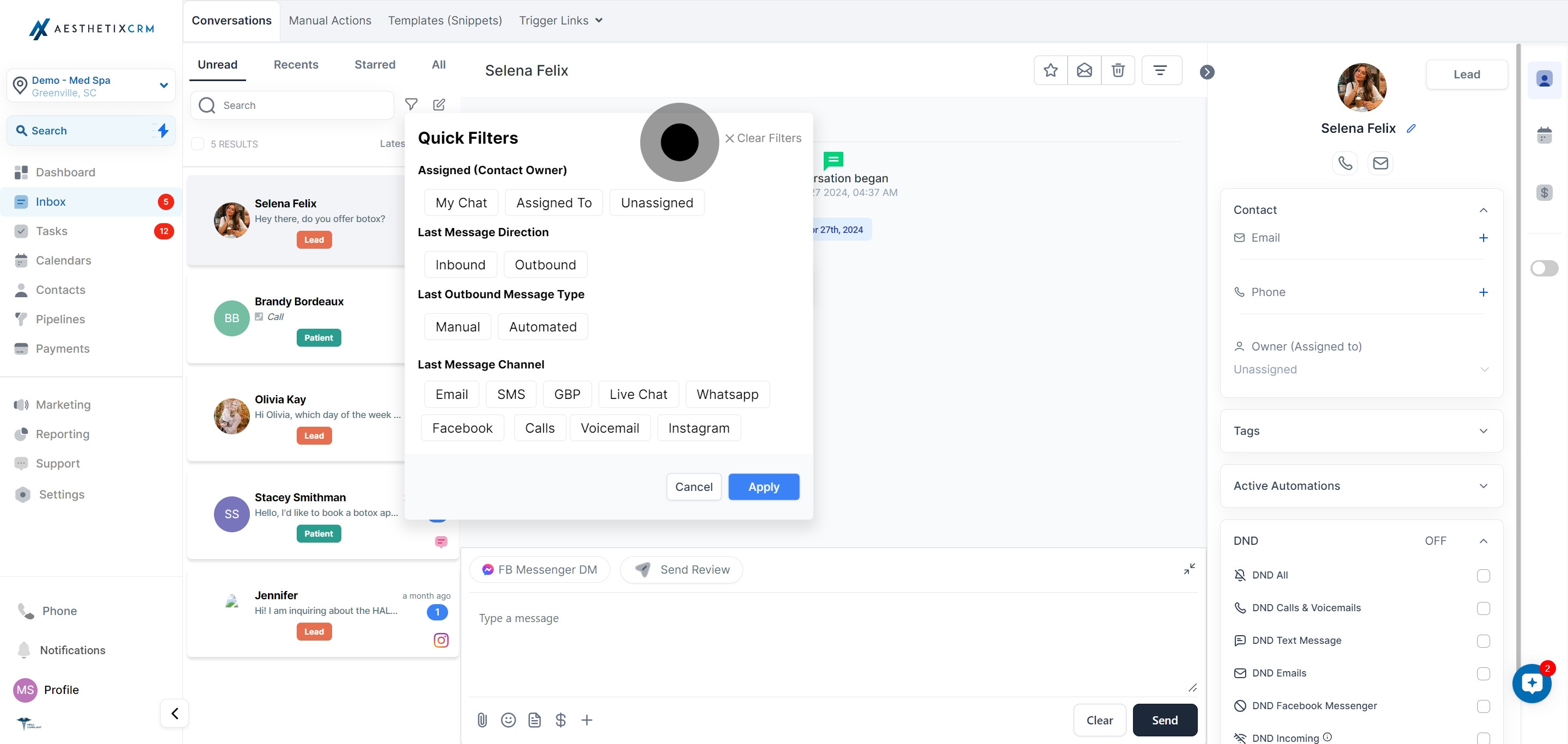Open the emoji picker
1568x744 pixels.
pyautogui.click(x=509, y=720)
